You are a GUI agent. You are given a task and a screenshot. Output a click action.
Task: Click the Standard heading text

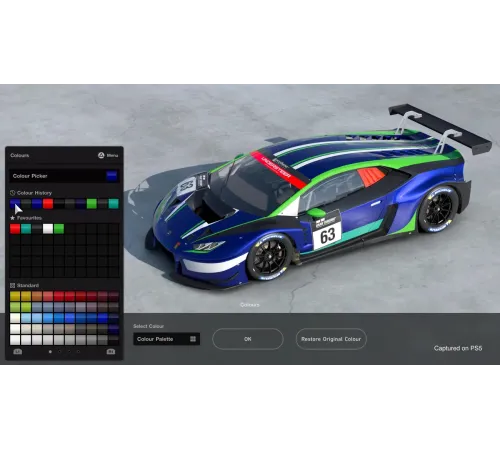point(28,285)
